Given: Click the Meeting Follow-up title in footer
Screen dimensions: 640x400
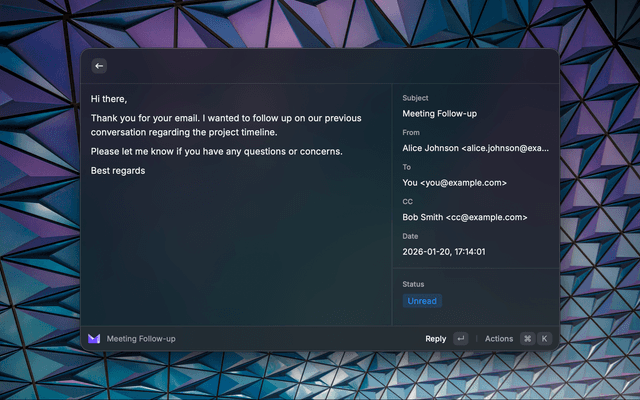Looking at the screenshot, I should point(141,339).
